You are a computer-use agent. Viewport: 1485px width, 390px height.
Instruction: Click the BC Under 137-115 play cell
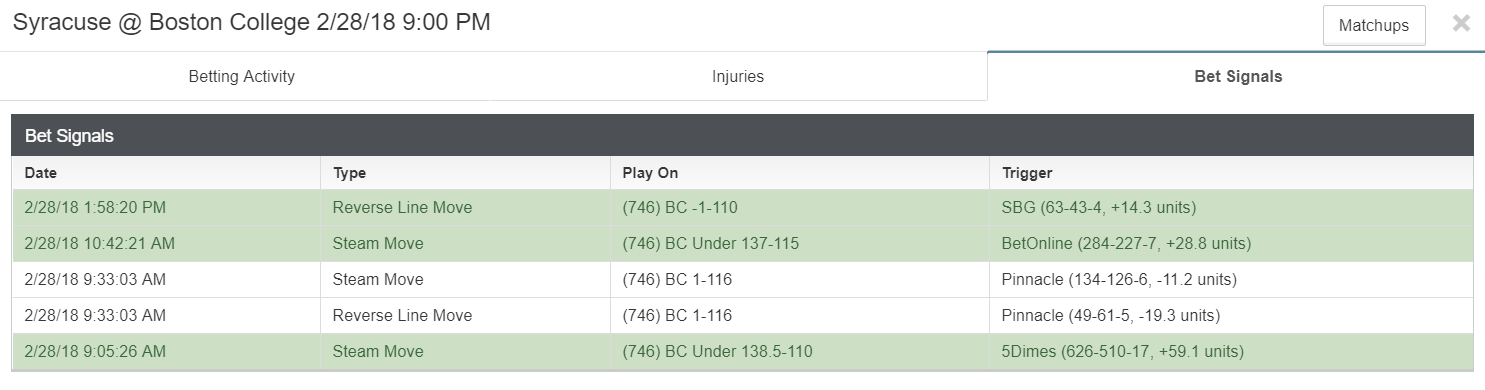[800, 244]
